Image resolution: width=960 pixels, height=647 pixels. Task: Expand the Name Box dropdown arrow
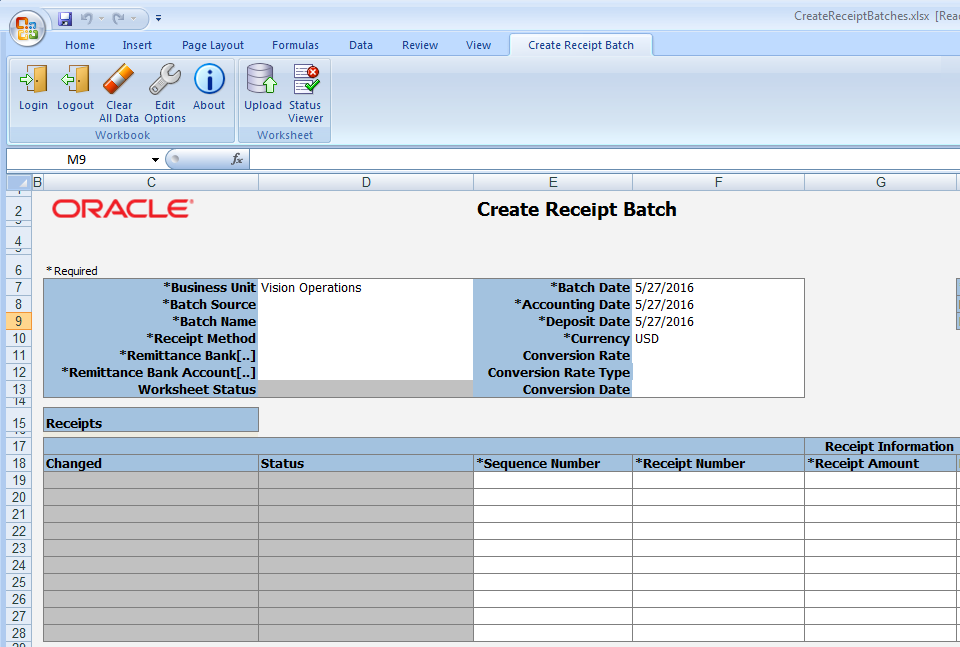[x=155, y=160]
